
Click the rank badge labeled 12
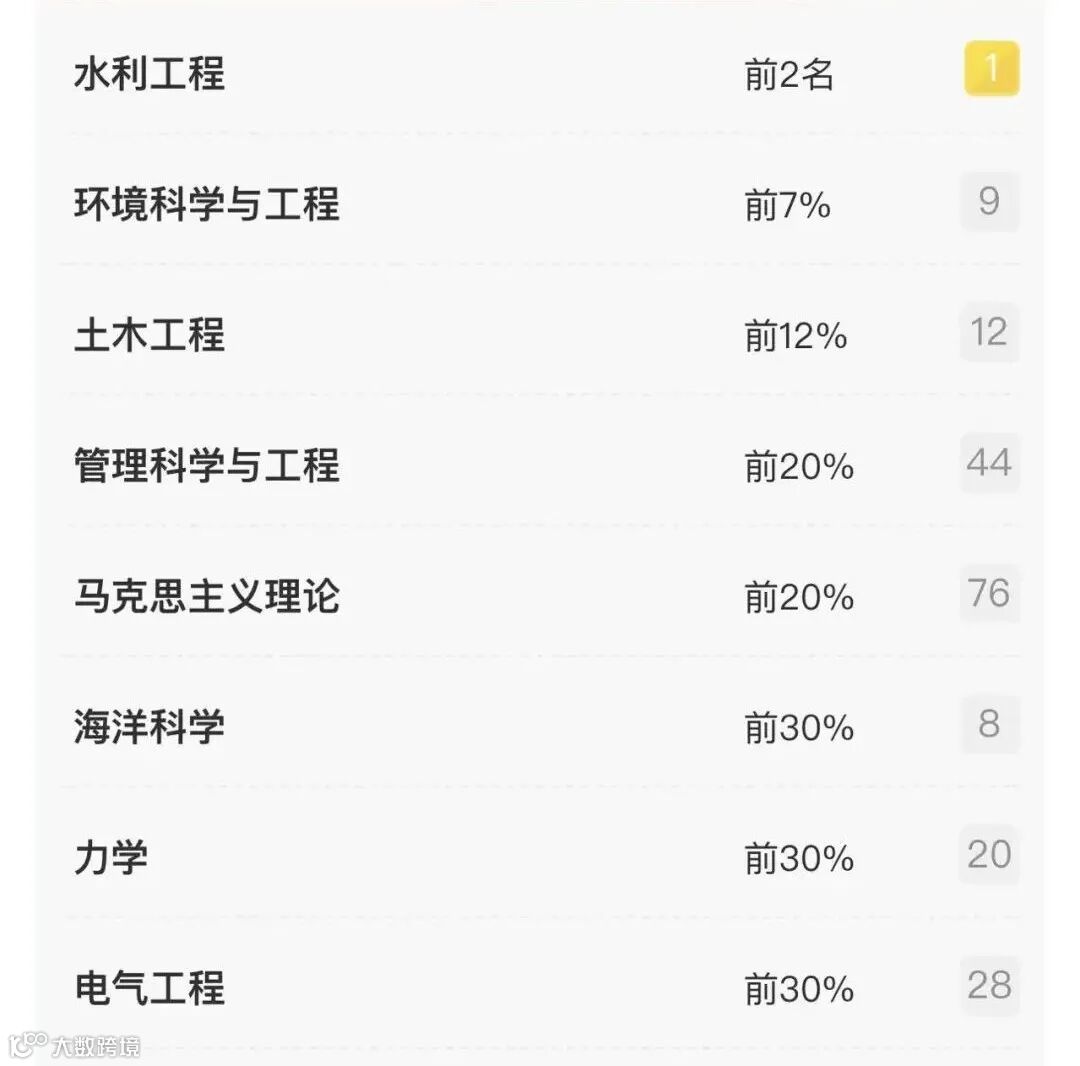(x=990, y=334)
